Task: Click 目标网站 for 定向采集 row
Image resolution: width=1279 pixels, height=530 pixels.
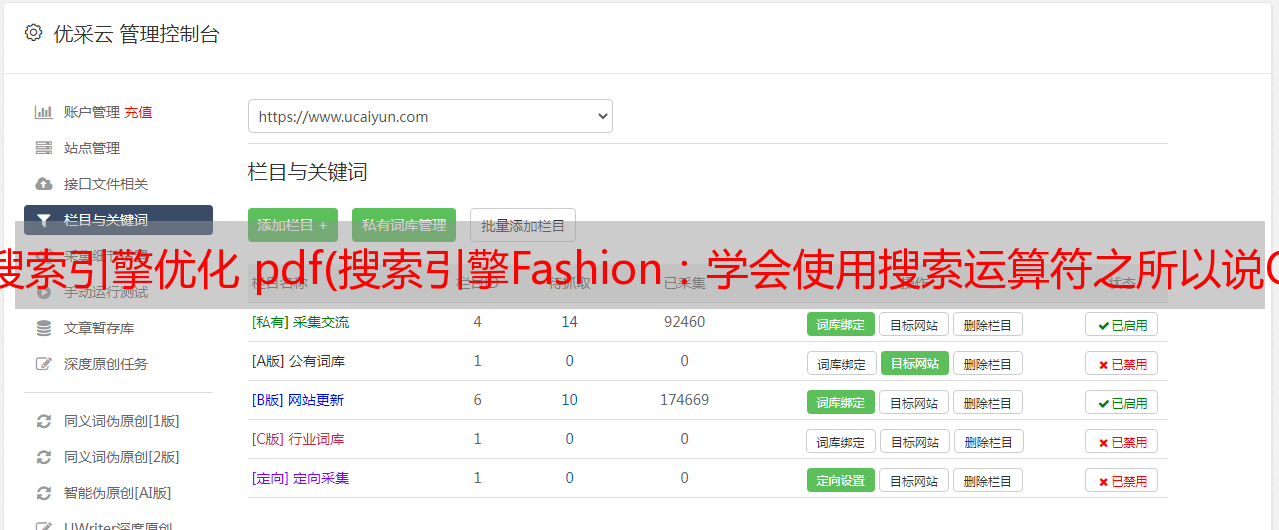Action: [x=914, y=480]
